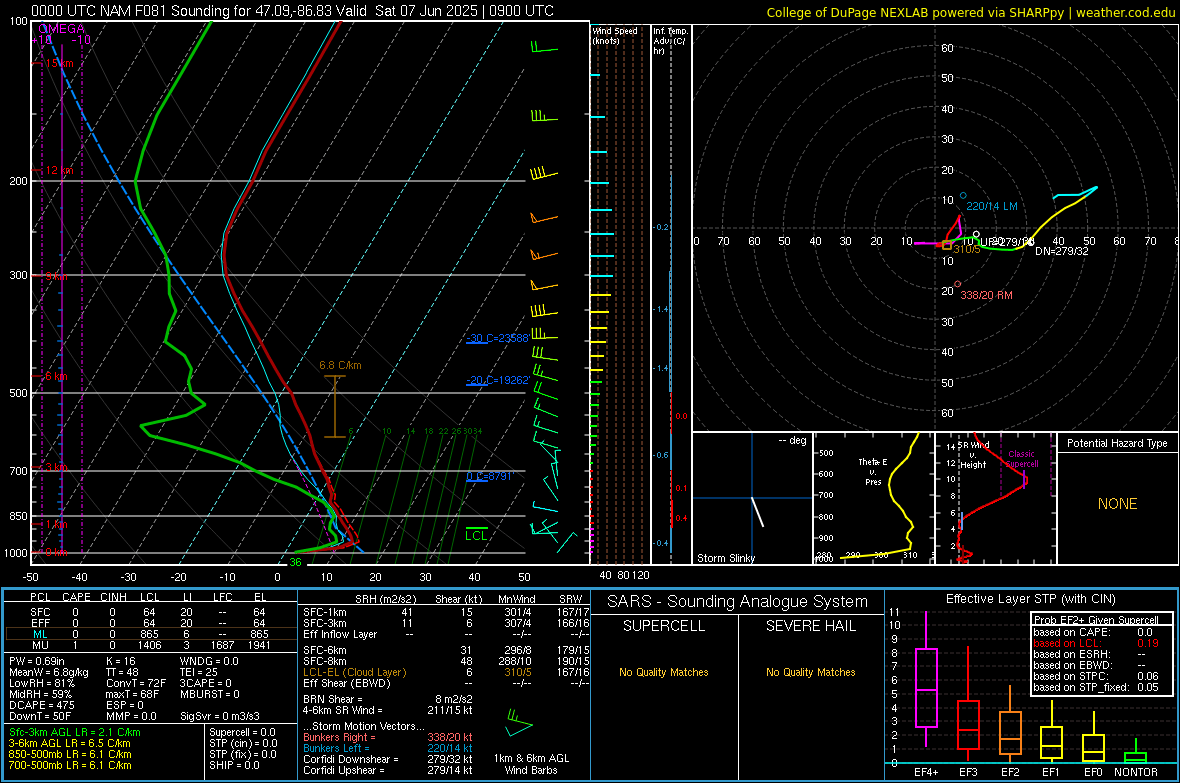Click the SUPERCELL column header
The height and width of the screenshot is (783, 1180).
(664, 626)
